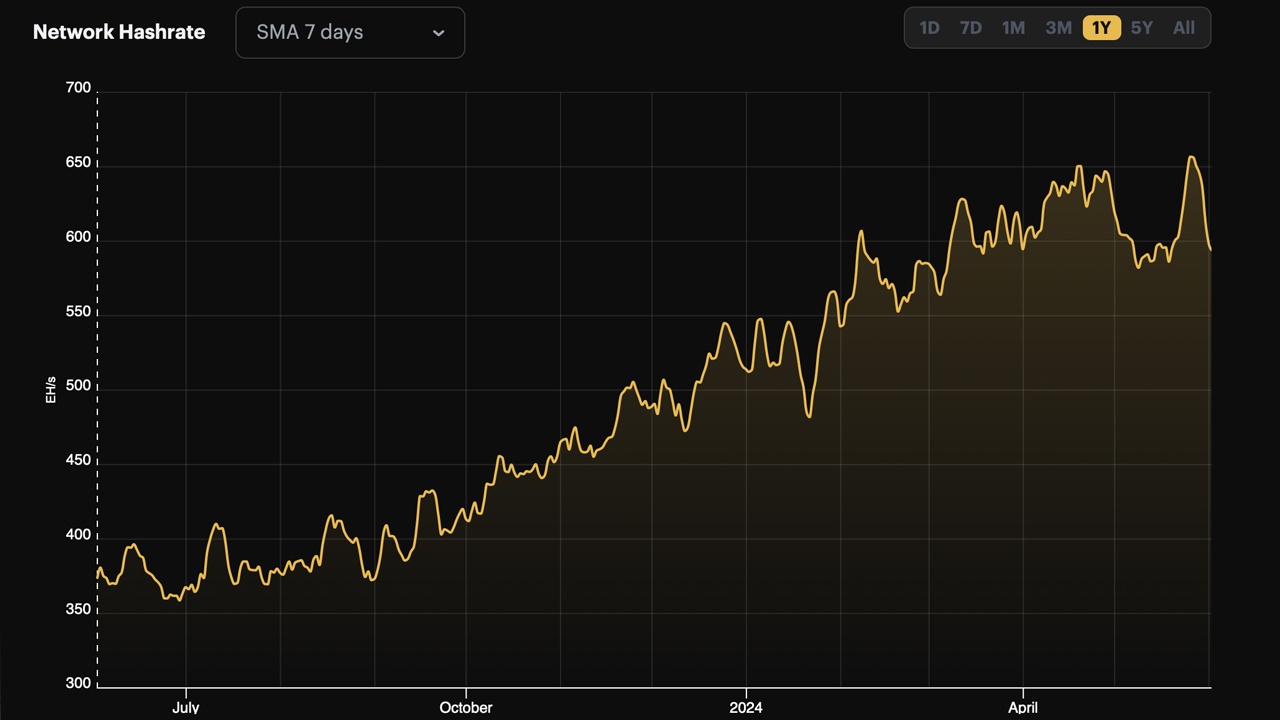Click the 300 gridline label
1280x720 pixels.
pyautogui.click(x=78, y=682)
